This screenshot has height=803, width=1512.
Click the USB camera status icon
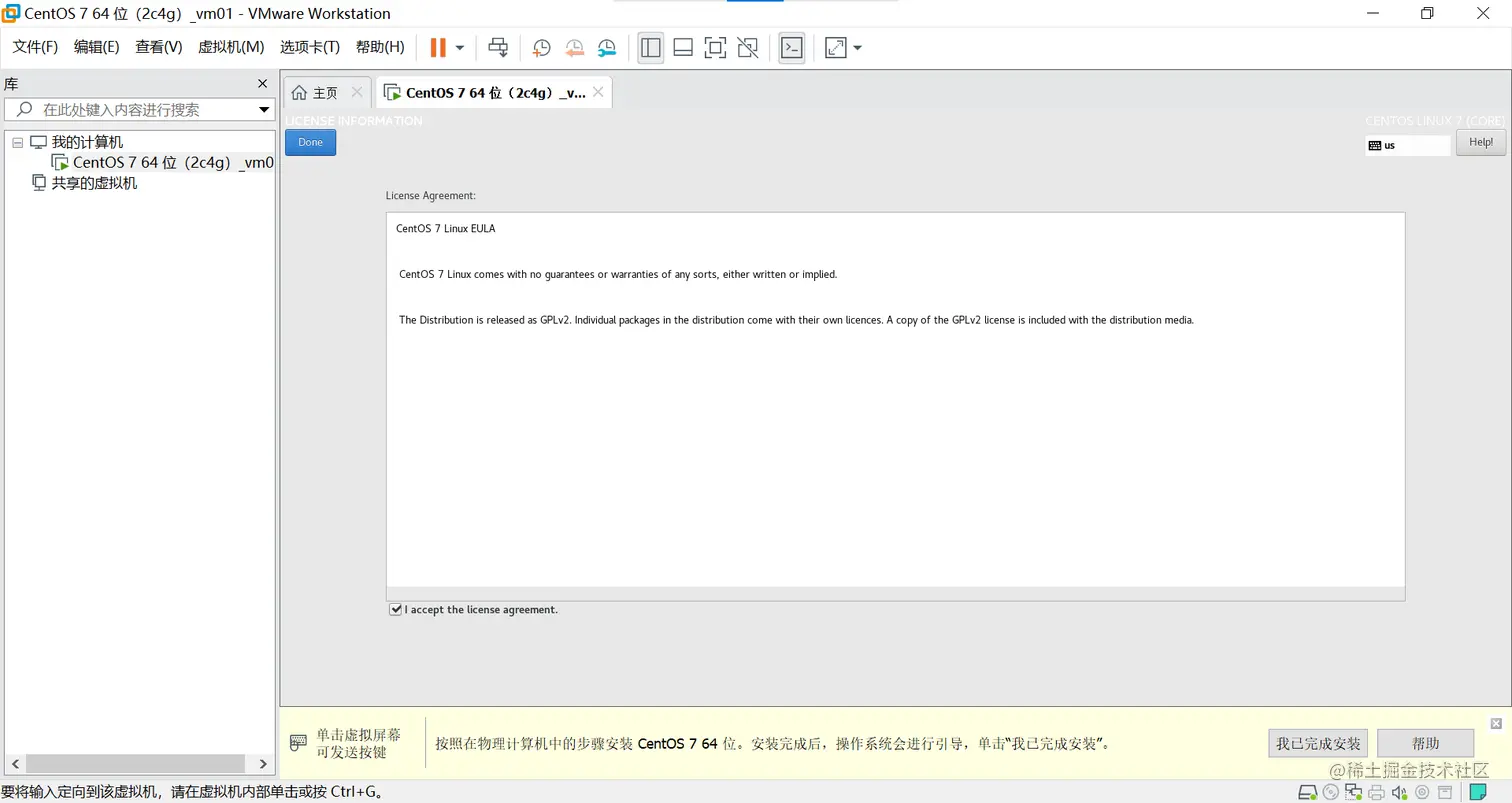(x=1422, y=793)
